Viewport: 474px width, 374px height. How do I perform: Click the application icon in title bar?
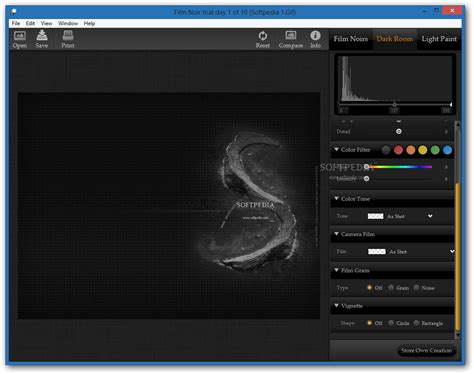(x=13, y=12)
